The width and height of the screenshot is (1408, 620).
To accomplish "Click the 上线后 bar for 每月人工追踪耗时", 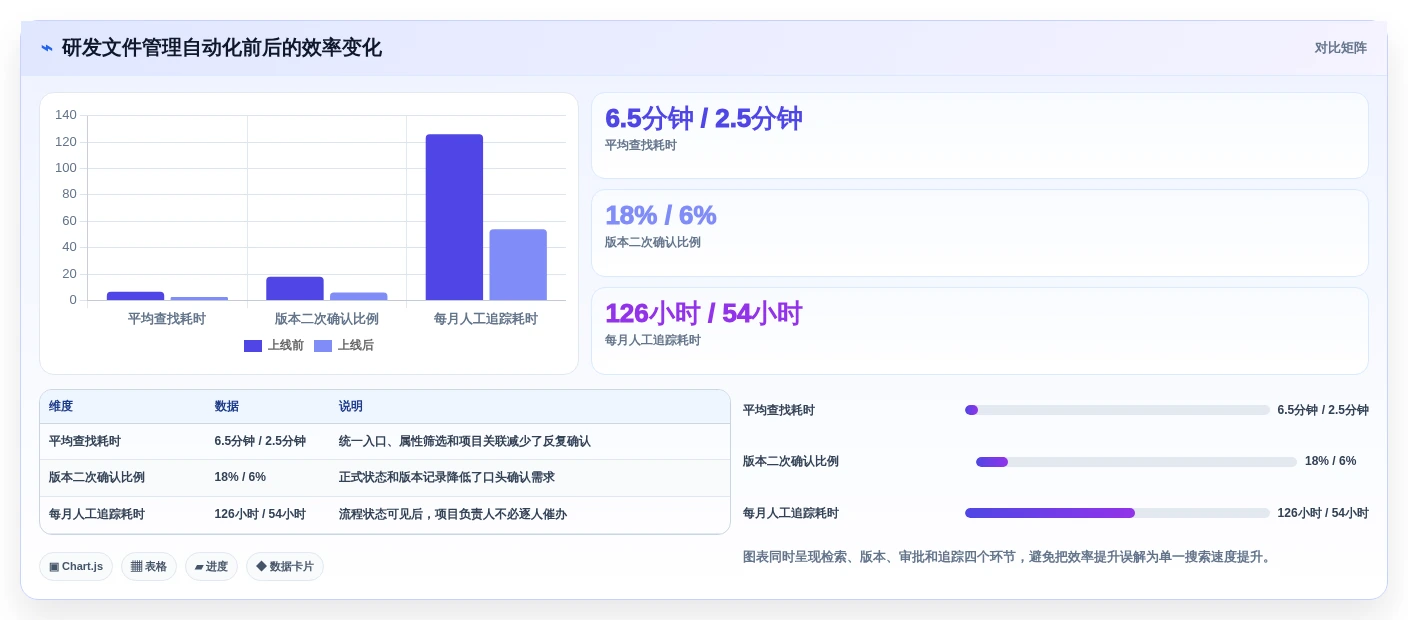I will point(518,265).
